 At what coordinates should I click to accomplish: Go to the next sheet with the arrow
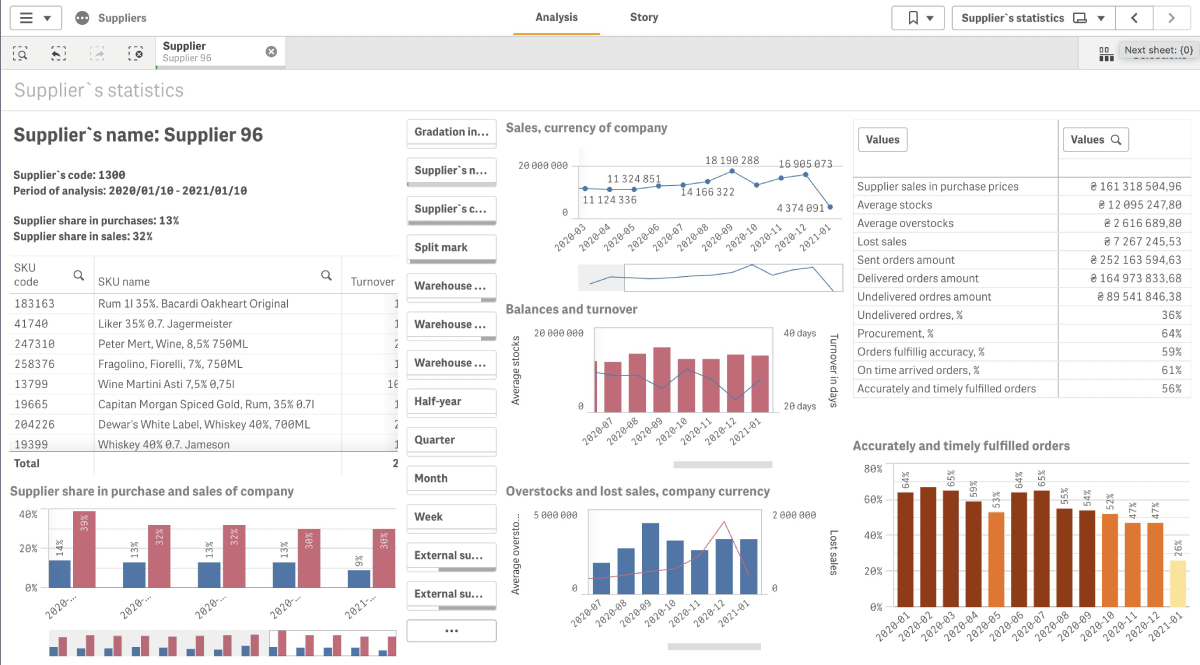(1172, 17)
